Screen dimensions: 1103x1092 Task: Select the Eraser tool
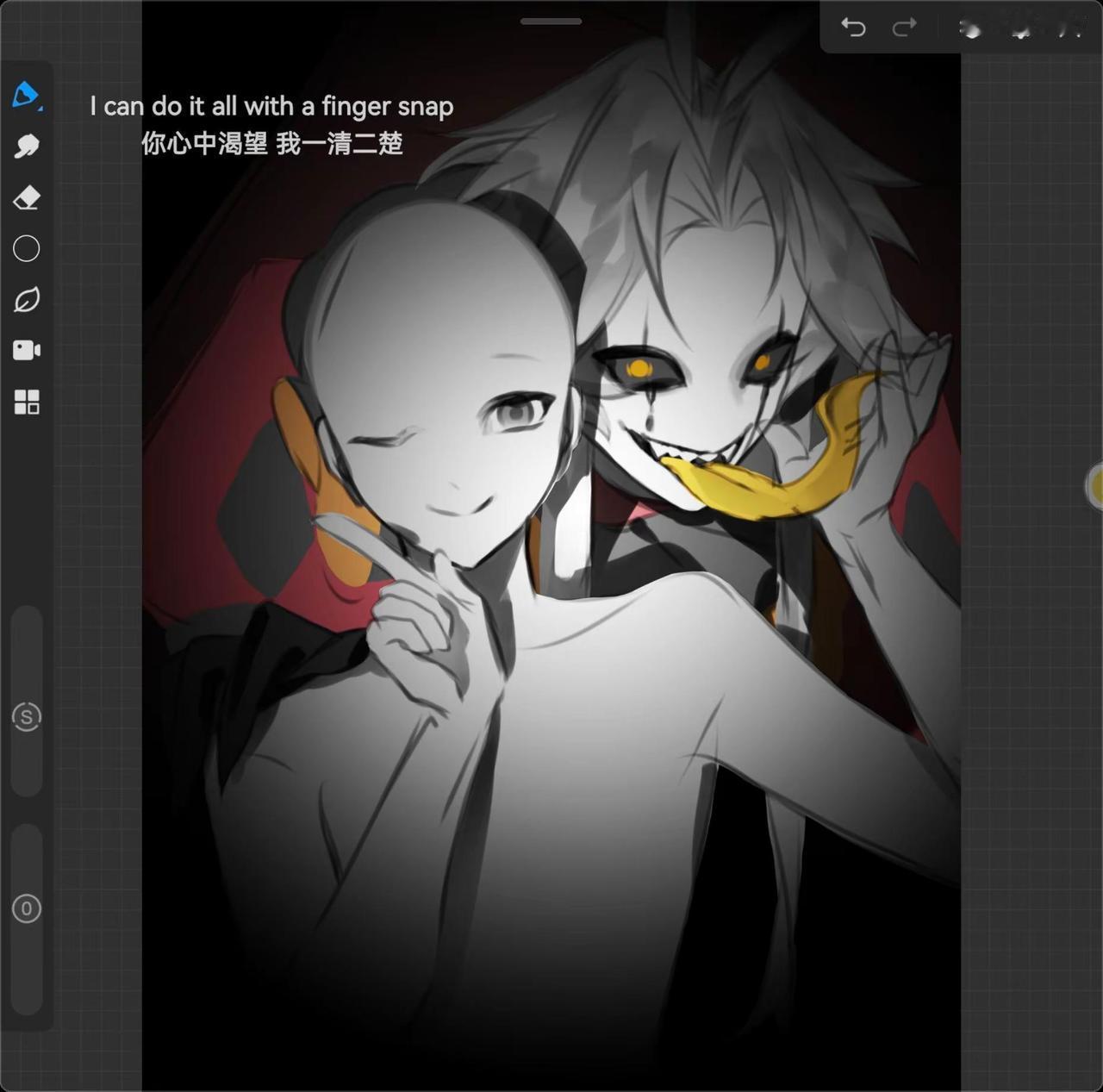click(x=27, y=197)
